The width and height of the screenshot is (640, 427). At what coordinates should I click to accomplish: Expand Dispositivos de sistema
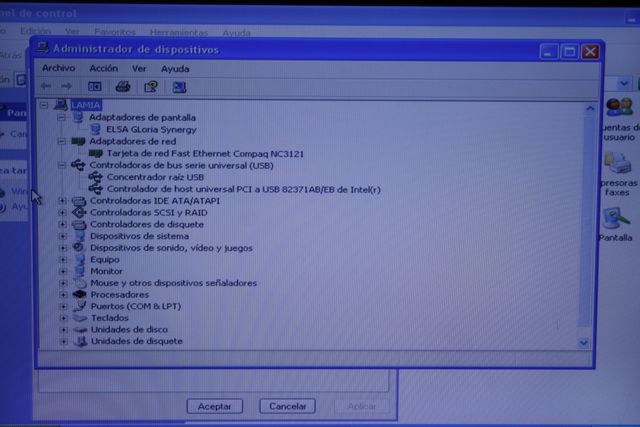[62, 236]
